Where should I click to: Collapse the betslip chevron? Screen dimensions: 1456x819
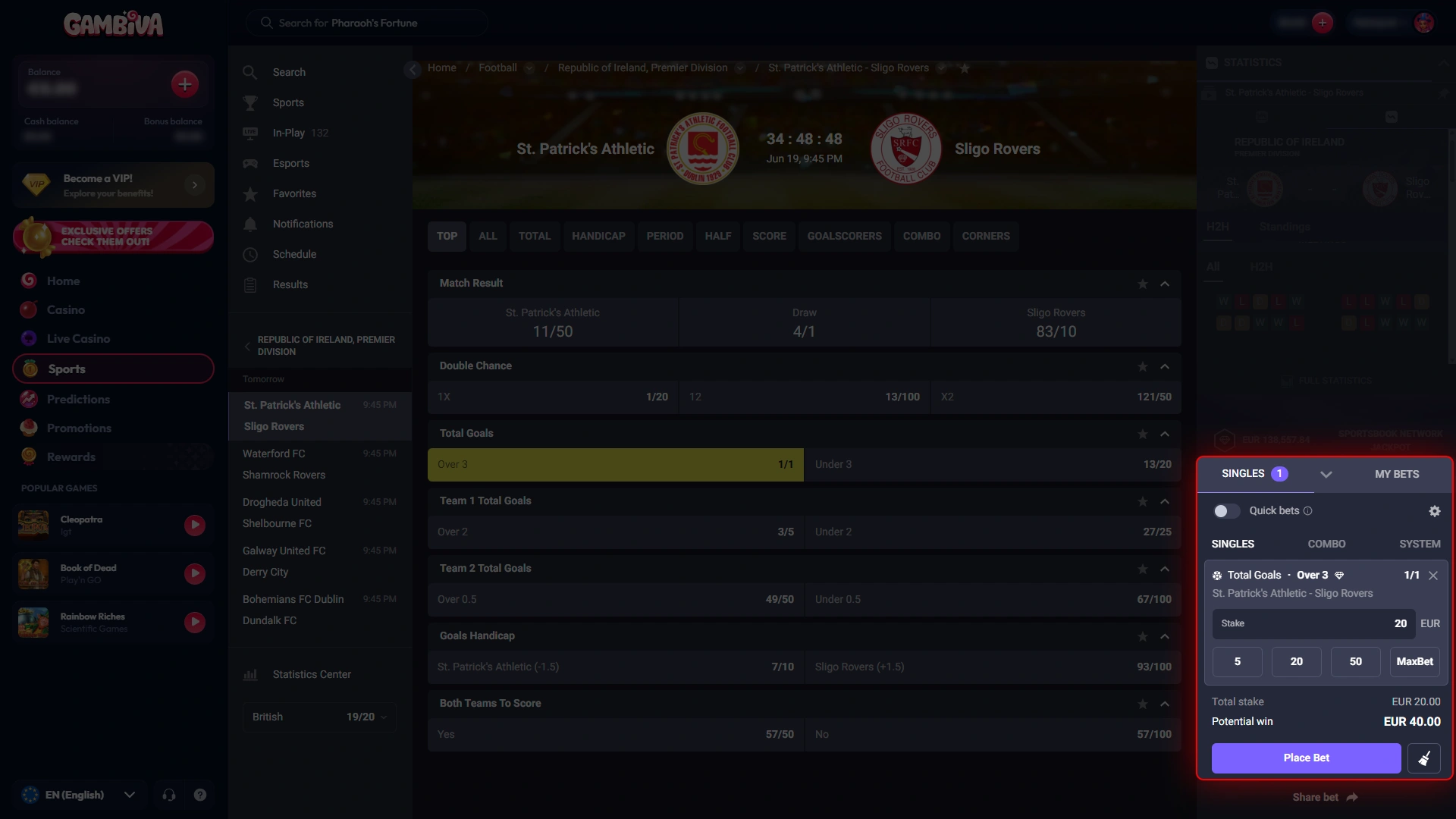click(x=1326, y=475)
